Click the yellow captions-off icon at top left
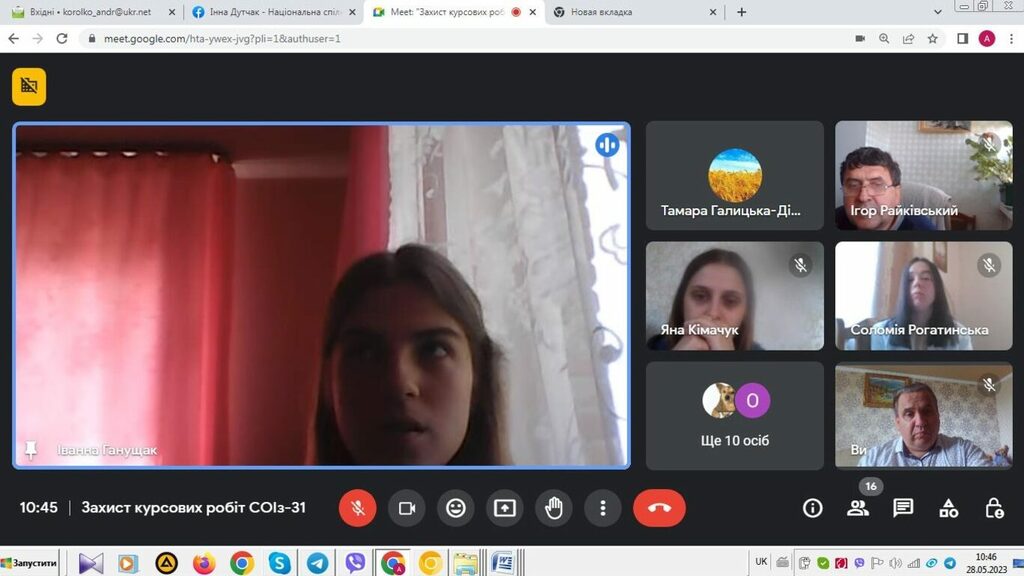 tap(29, 87)
